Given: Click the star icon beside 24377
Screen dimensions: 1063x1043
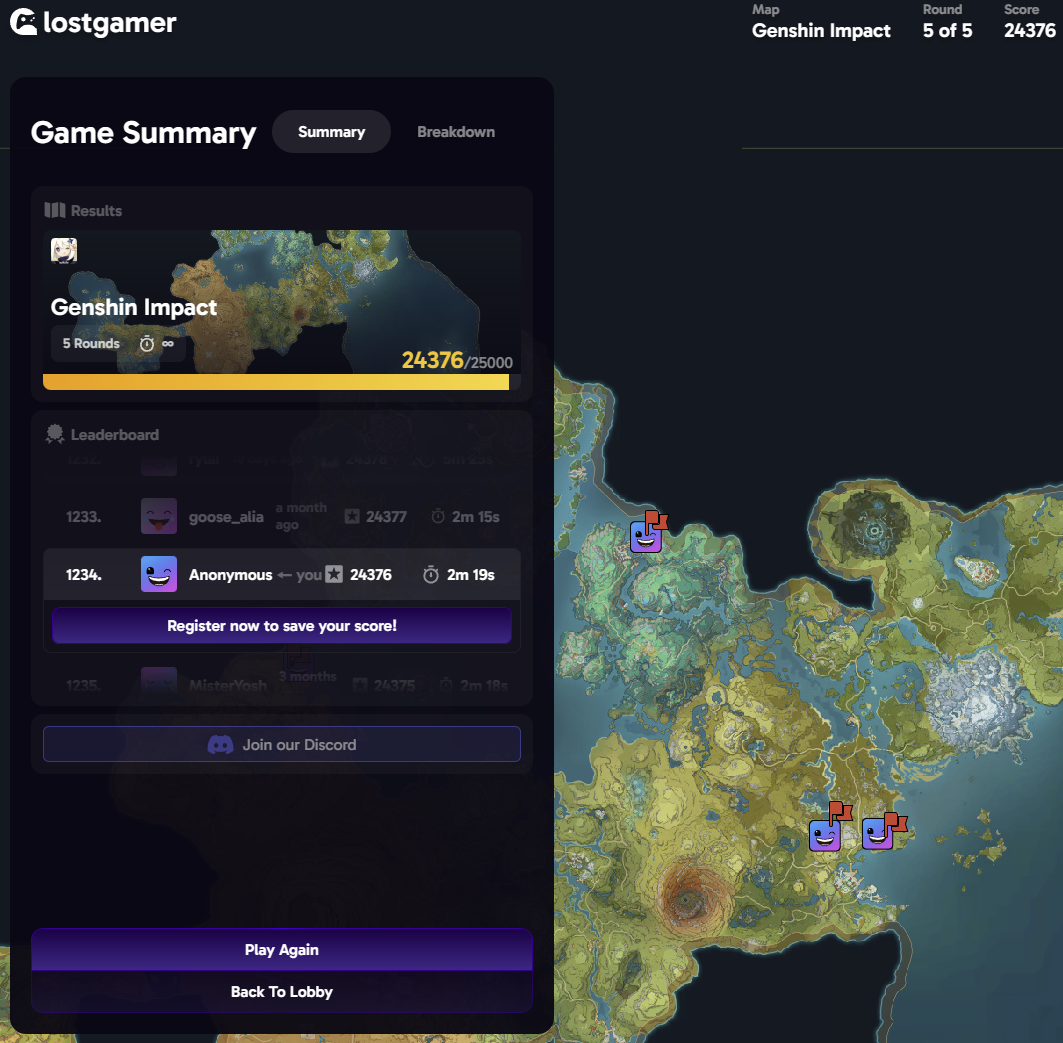Looking at the screenshot, I should [x=352, y=517].
